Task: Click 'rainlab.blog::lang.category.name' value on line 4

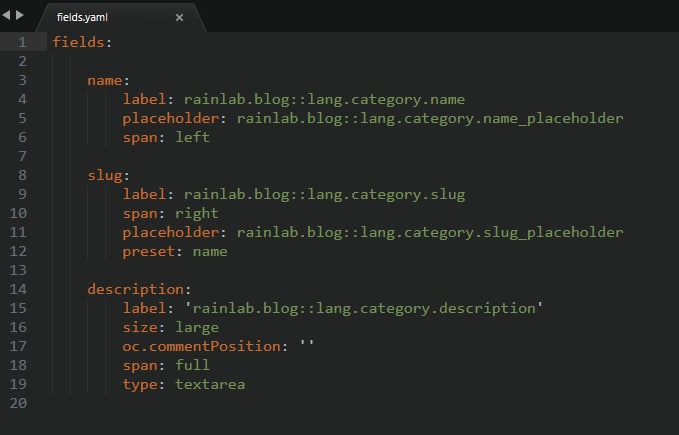Action: tap(324, 100)
